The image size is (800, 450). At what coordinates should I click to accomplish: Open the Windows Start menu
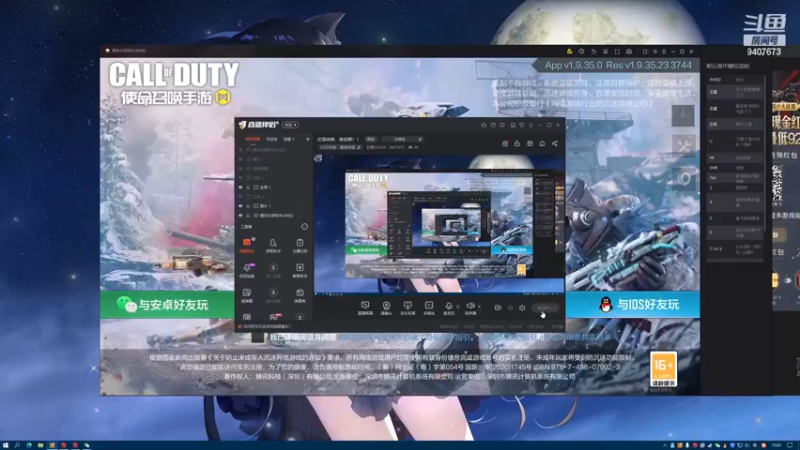6,445
